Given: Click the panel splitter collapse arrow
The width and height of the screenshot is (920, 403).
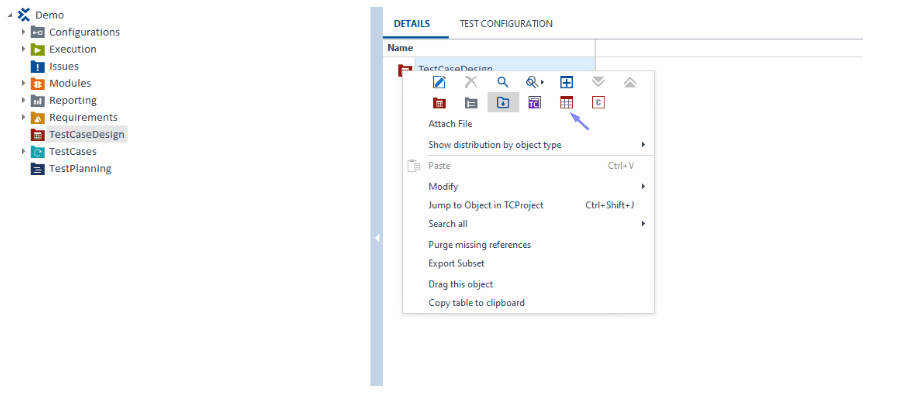Looking at the screenshot, I should click(376, 238).
